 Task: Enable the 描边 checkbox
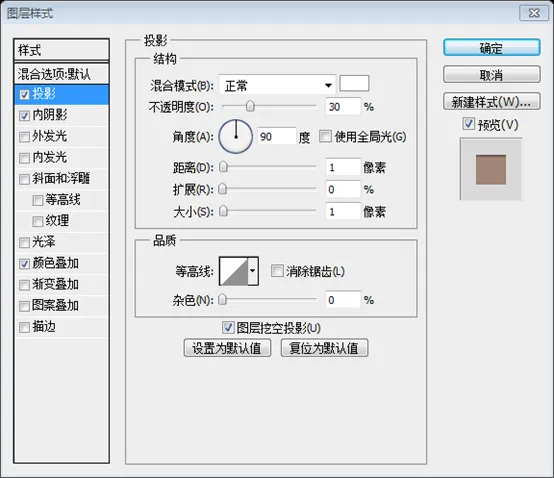[x=24, y=327]
